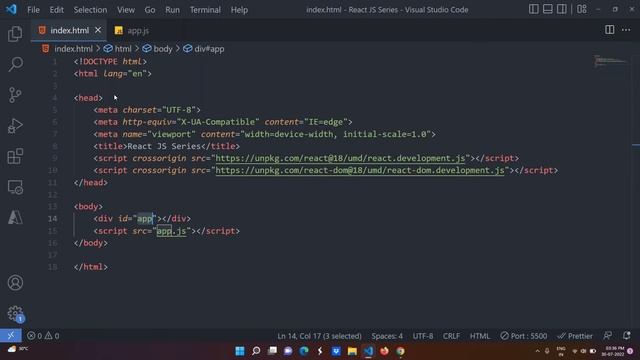Click the editor minimap
The image size is (640, 360).
611,61
